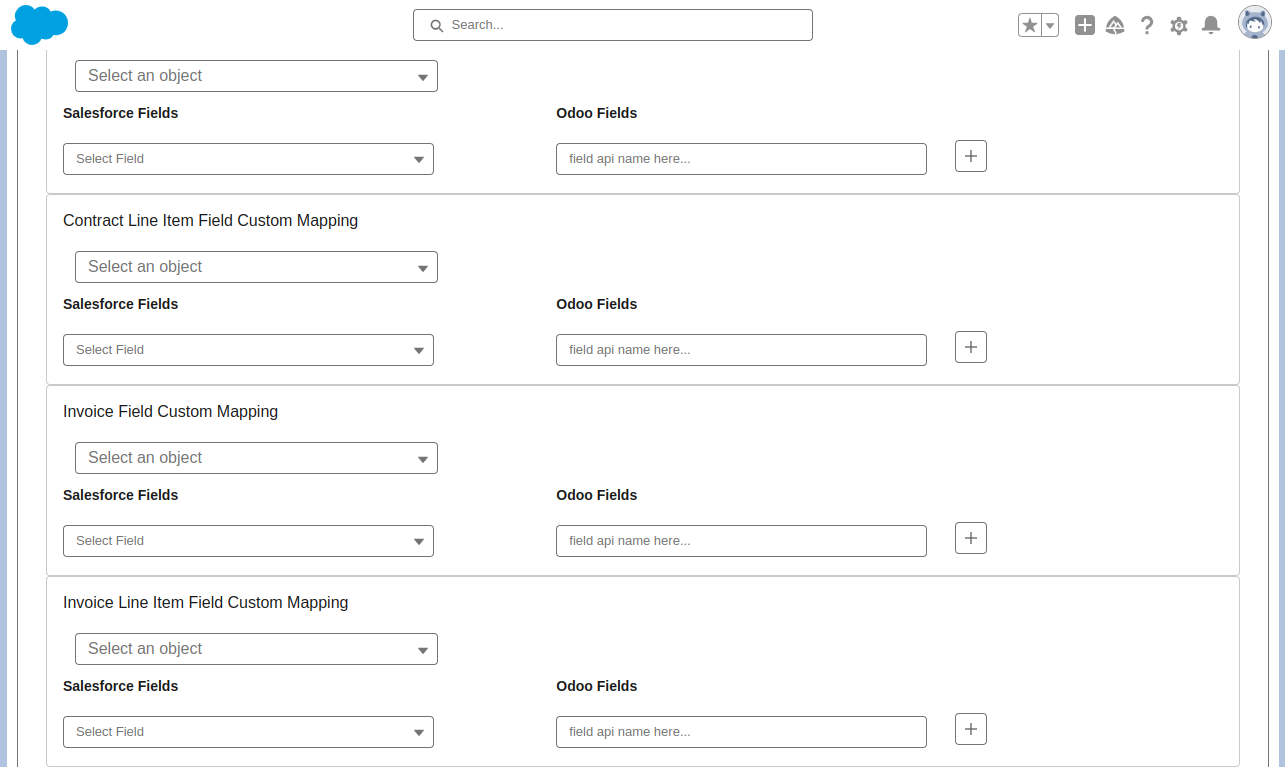Click the Odoo field api name input under Invoice Field
1285x767 pixels.
pos(741,541)
